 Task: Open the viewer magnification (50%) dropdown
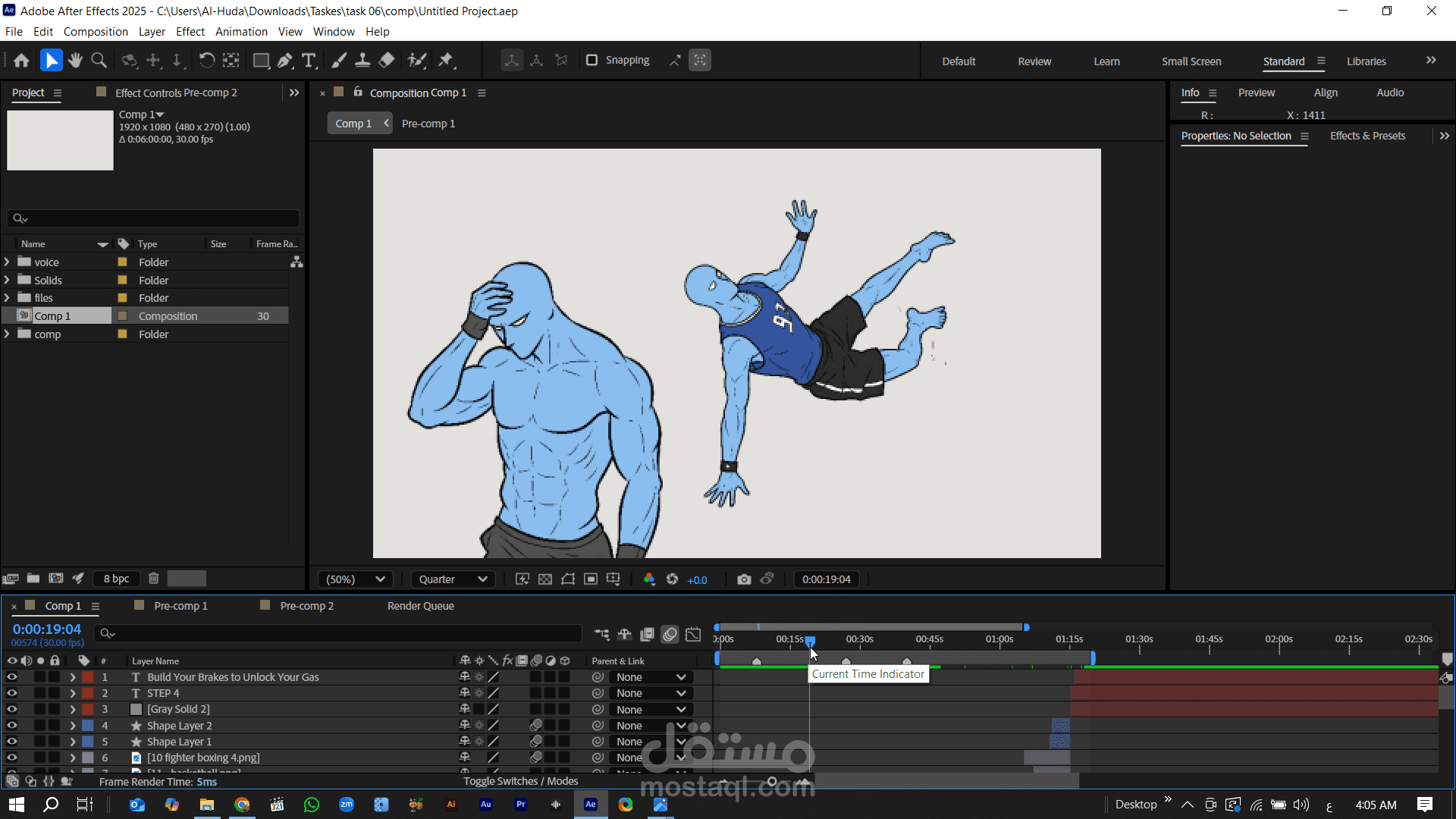click(x=355, y=579)
